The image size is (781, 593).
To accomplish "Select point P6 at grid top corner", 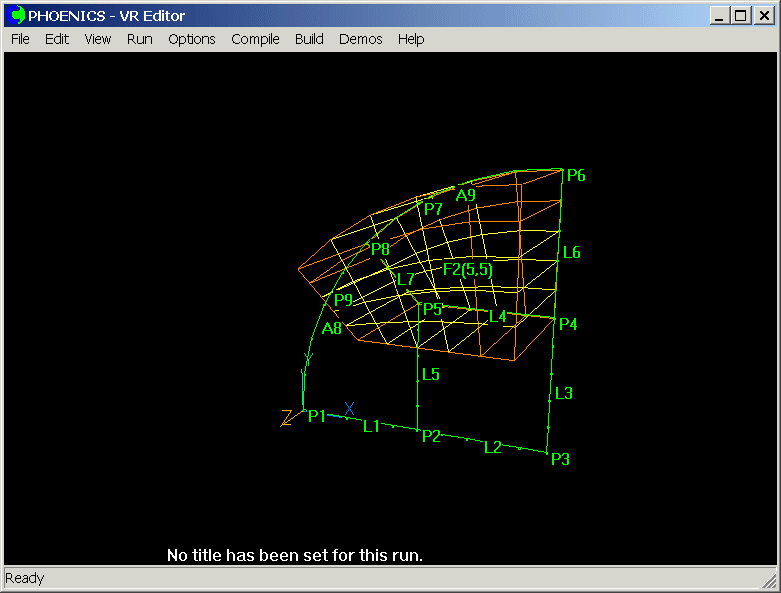I will pyautogui.click(x=575, y=176).
